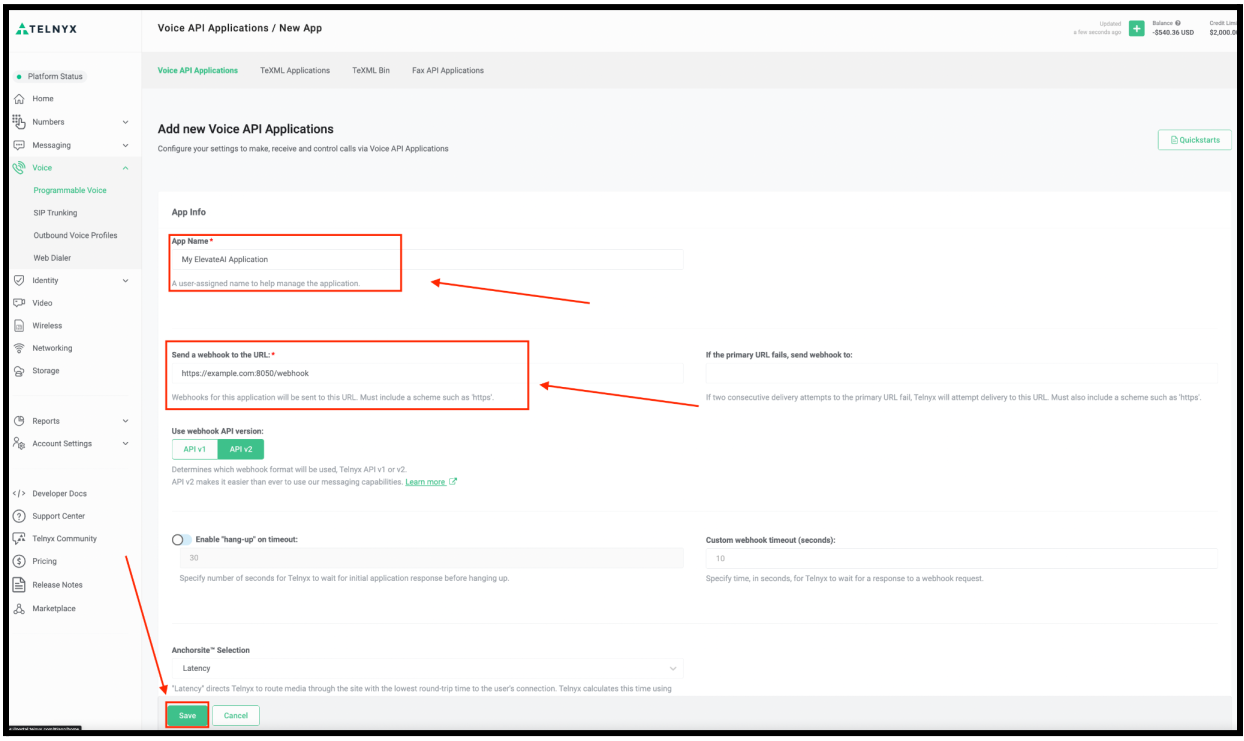The image size is (1244, 741).
Task: Click the Account Settings gear icon
Action: (18, 444)
